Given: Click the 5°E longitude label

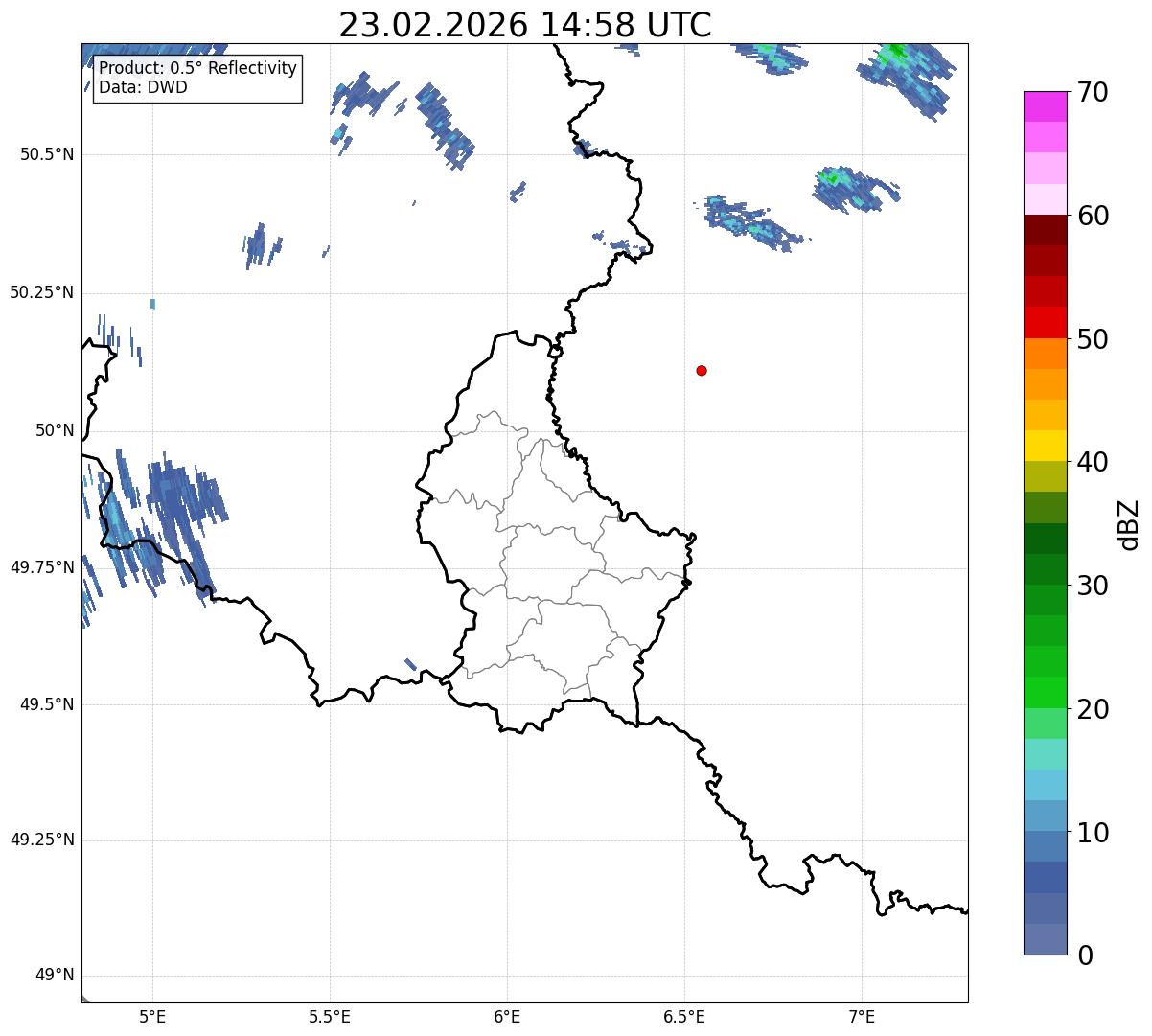Looking at the screenshot, I should tap(152, 1016).
